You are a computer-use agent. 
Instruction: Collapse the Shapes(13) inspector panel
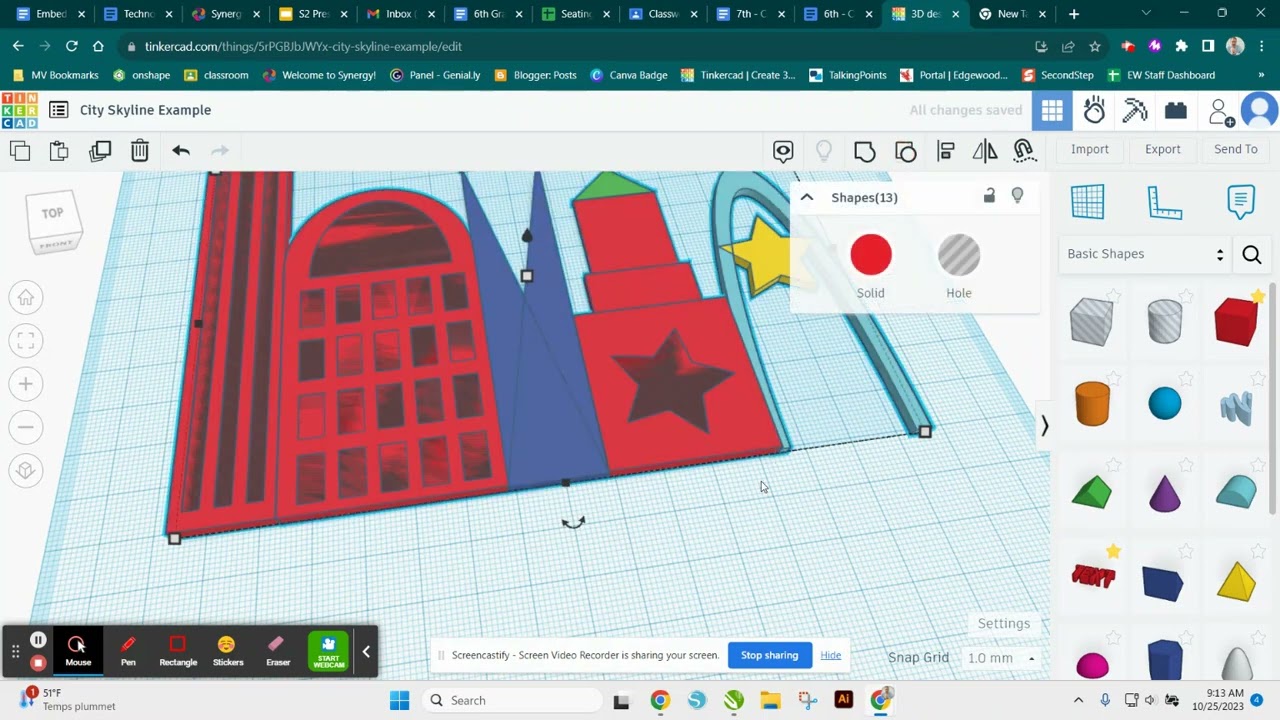807,197
